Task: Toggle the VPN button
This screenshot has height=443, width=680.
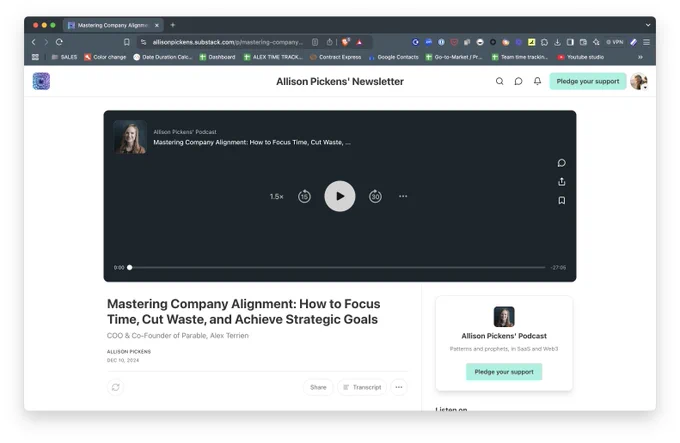Action: click(x=615, y=42)
